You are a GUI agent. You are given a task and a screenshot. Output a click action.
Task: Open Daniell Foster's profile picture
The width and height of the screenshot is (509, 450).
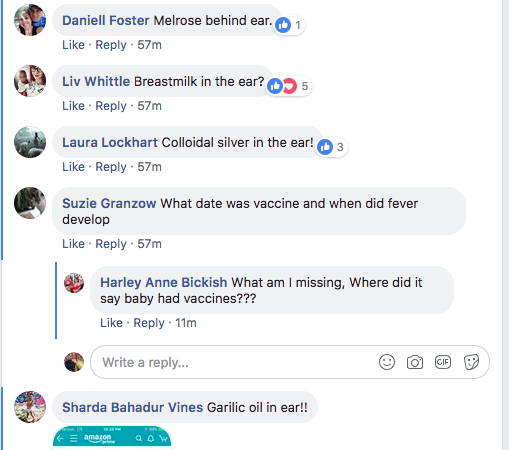(x=30, y=20)
